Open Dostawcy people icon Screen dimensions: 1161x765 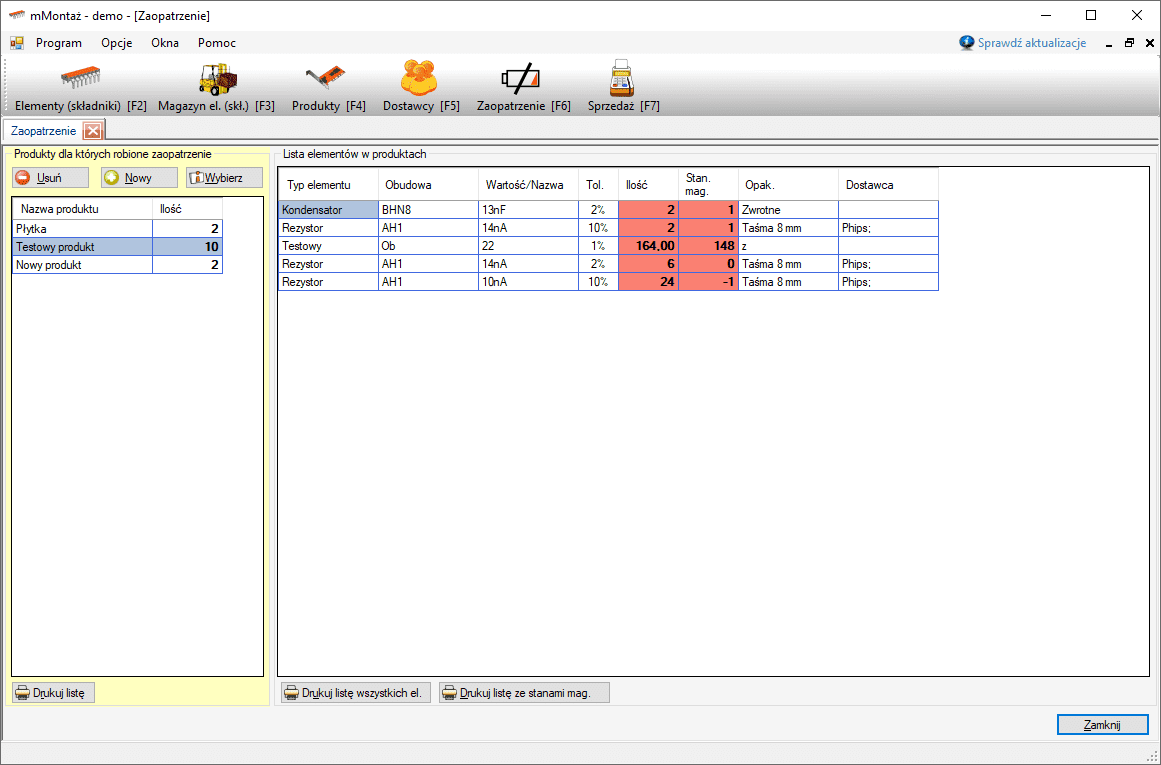[421, 79]
